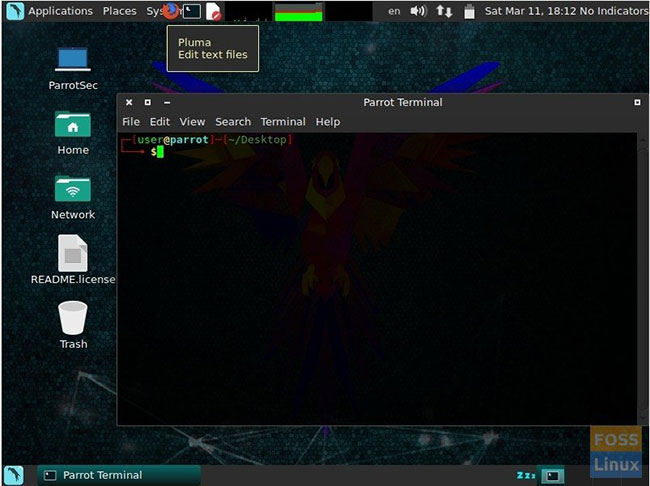This screenshot has width=650, height=486.
Task: Launch terminal from top panel launcher
Action: tap(192, 11)
